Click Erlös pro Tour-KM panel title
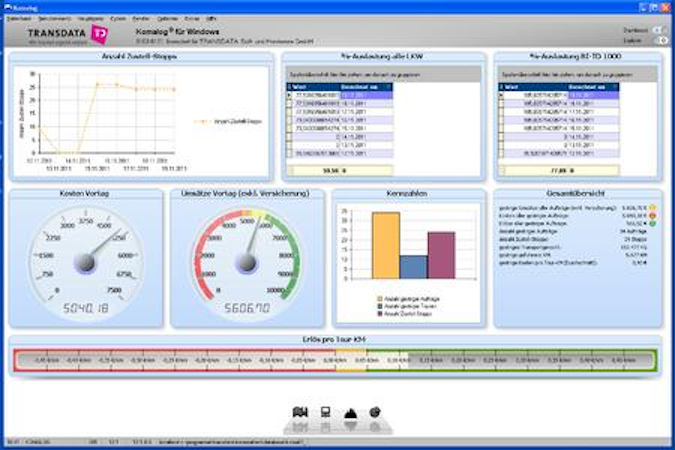 [x=334, y=339]
